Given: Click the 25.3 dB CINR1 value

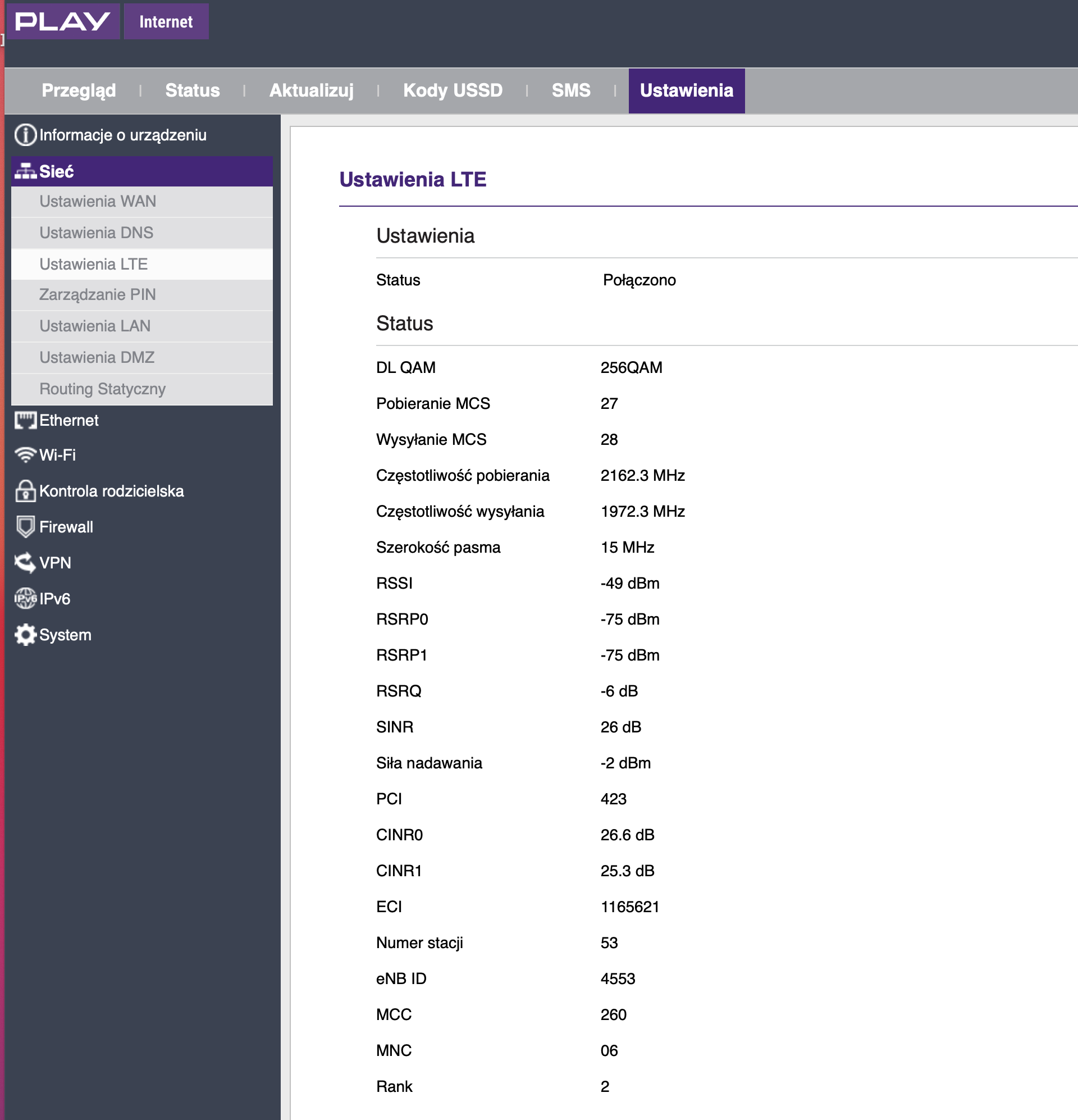Looking at the screenshot, I should tap(627, 871).
